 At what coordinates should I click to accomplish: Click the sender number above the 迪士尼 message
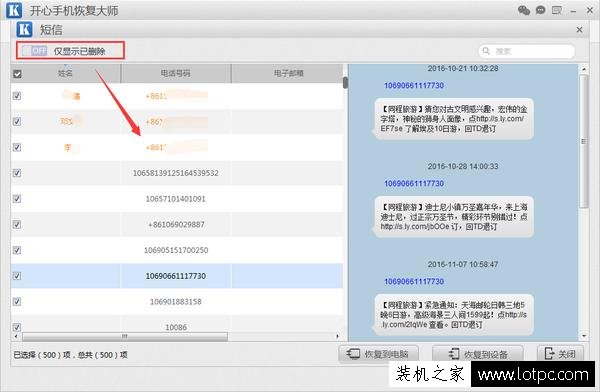[x=414, y=183]
